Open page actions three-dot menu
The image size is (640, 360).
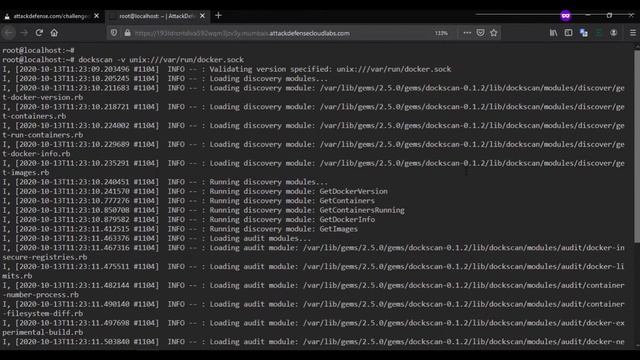pos(467,33)
